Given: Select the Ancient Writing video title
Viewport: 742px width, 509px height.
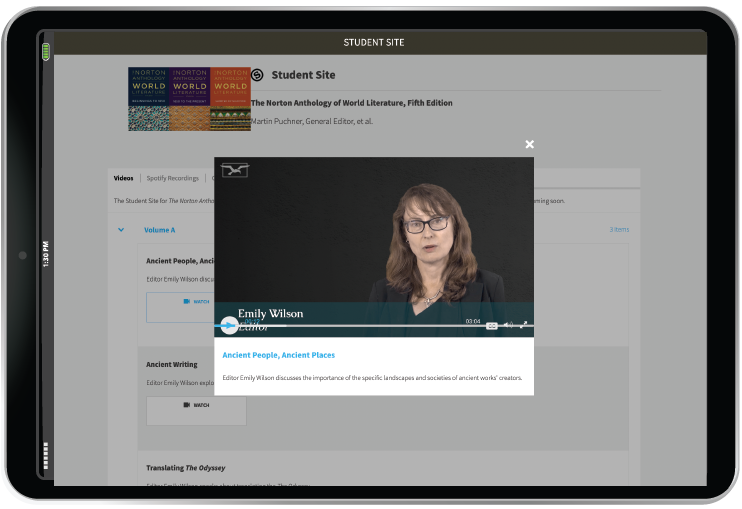Looking at the screenshot, I should [x=172, y=365].
